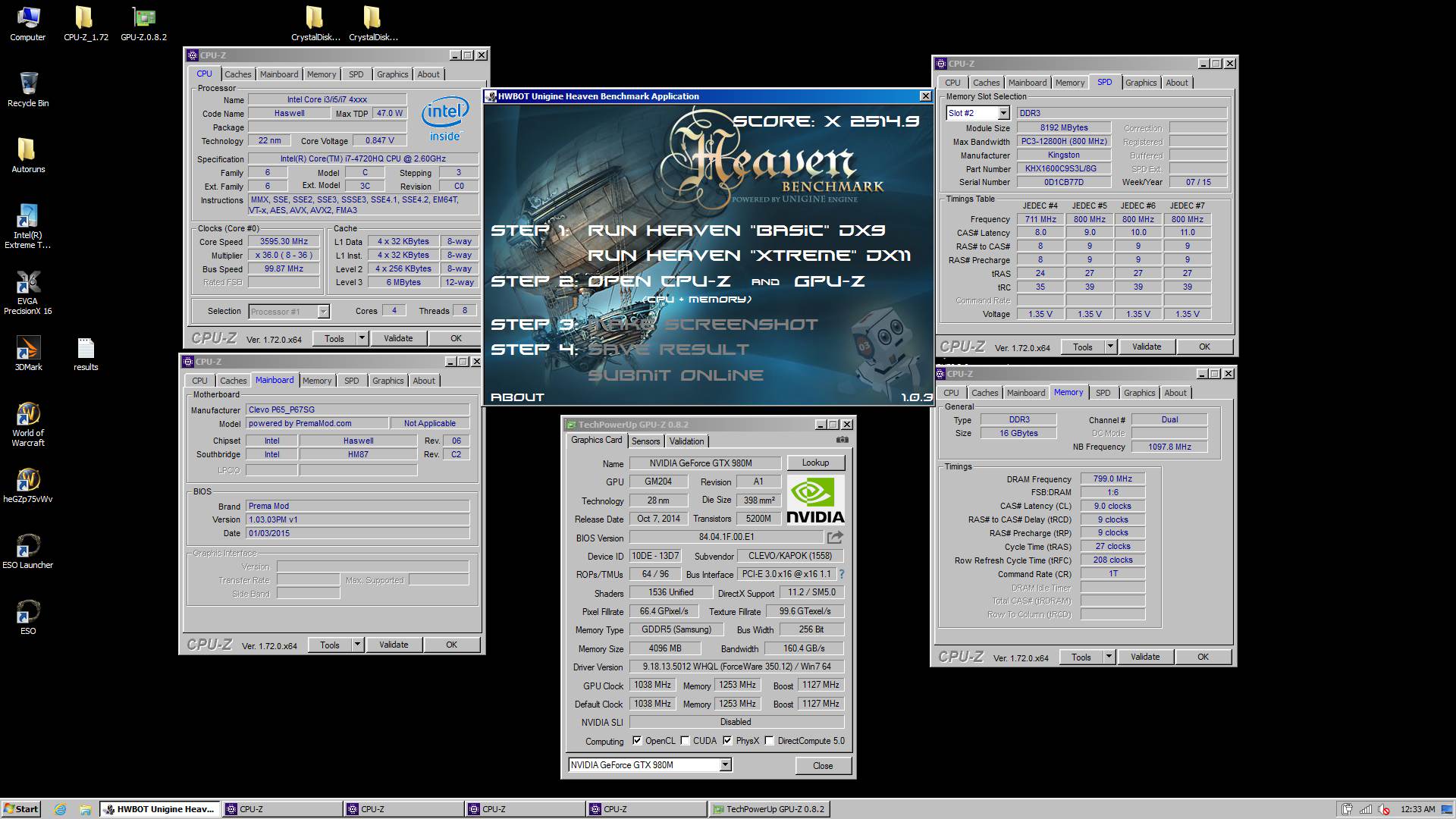Screen dimensions: 1456x819
Task: Switch to SPD tab in Memory window
Action: point(1103,393)
